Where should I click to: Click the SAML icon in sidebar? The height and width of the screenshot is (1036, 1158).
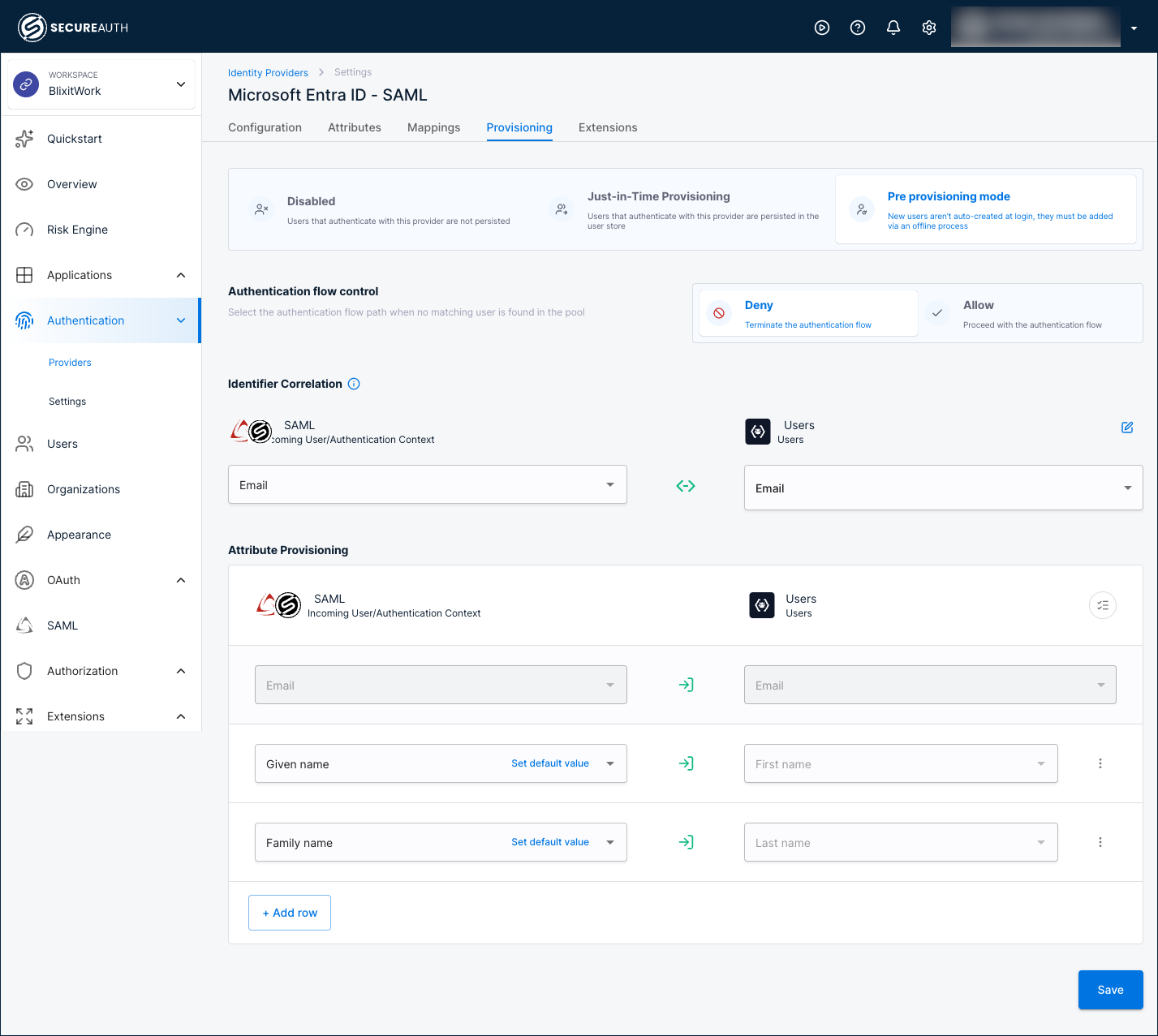[x=24, y=625]
